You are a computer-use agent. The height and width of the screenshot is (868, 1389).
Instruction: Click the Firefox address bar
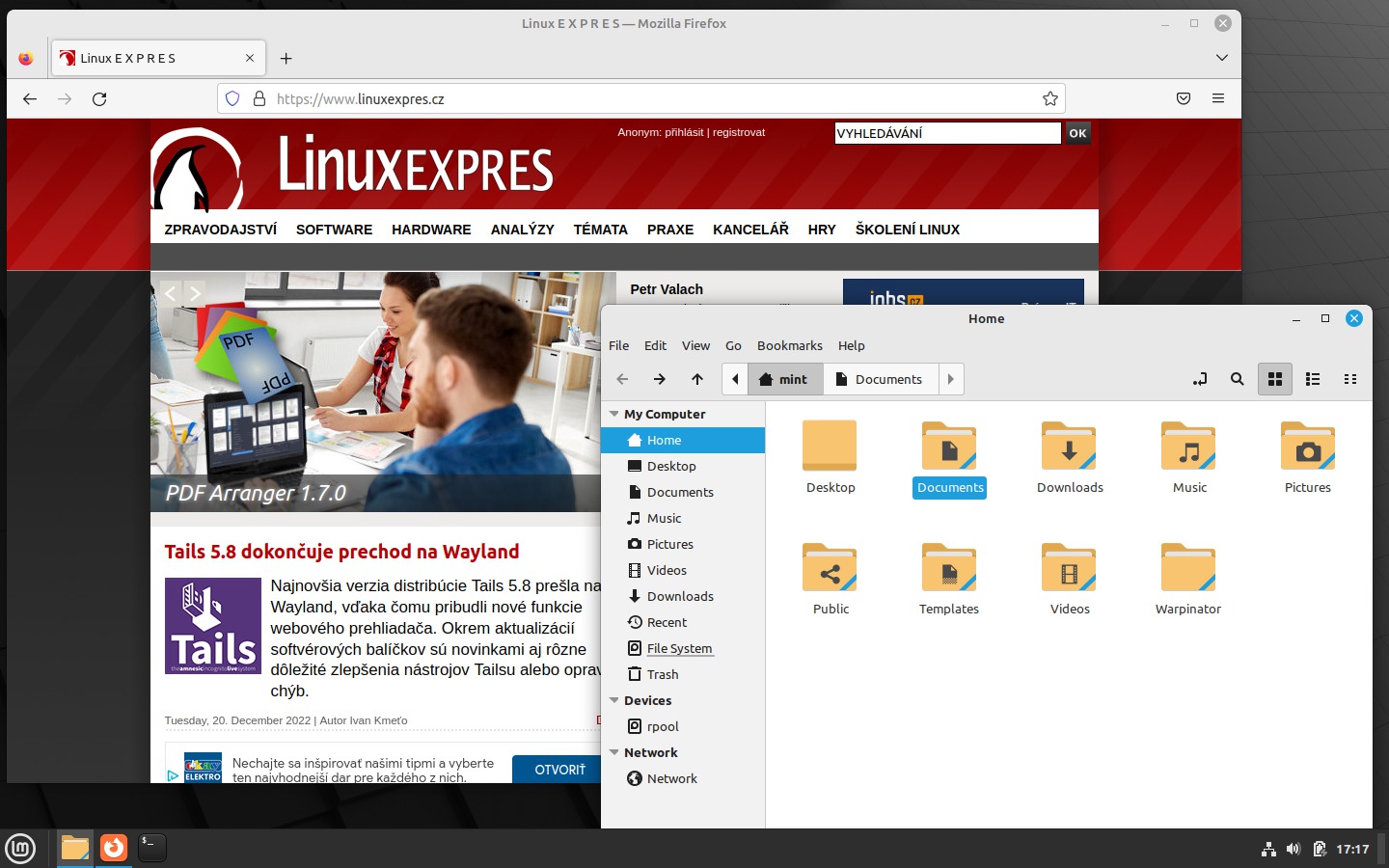tap(641, 98)
